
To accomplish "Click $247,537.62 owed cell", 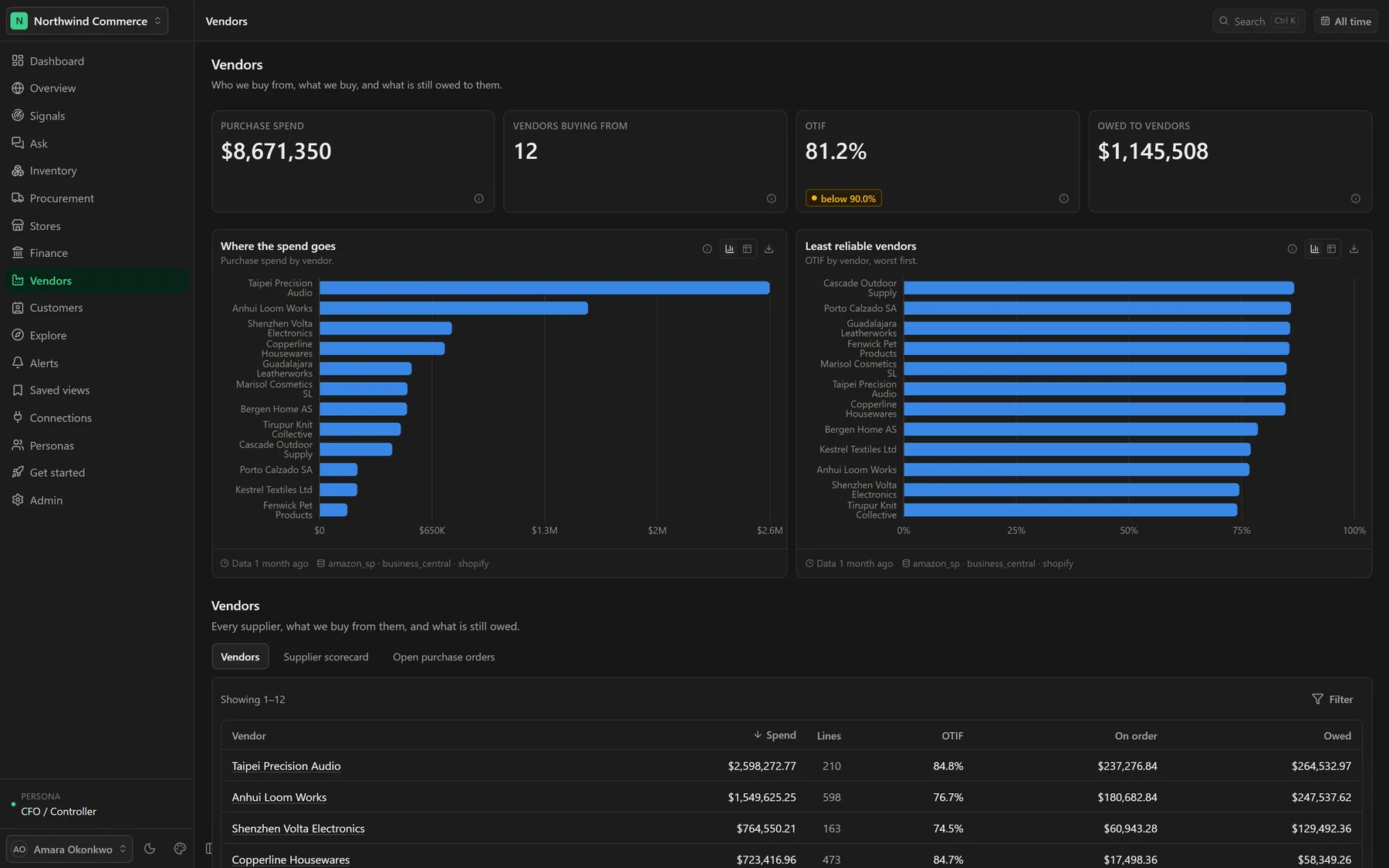I will point(1321,797).
